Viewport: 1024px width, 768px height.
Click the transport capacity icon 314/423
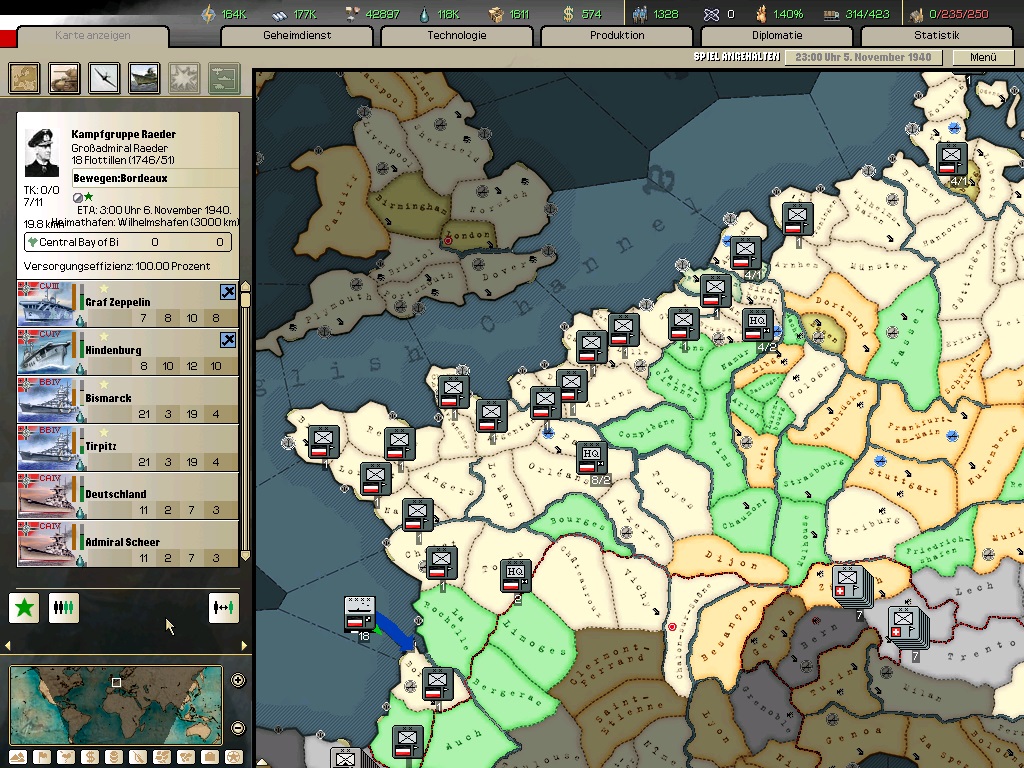pyautogui.click(x=831, y=14)
